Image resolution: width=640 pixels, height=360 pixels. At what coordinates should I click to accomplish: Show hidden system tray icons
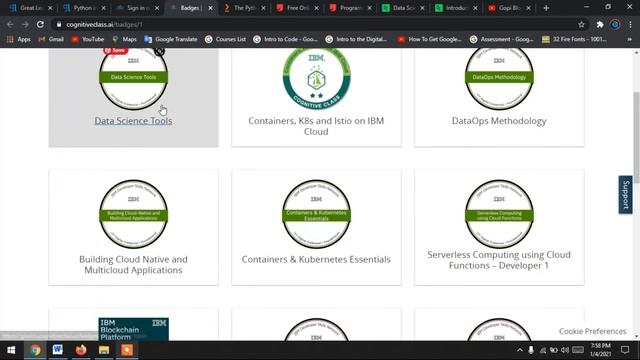pyautogui.click(x=519, y=350)
